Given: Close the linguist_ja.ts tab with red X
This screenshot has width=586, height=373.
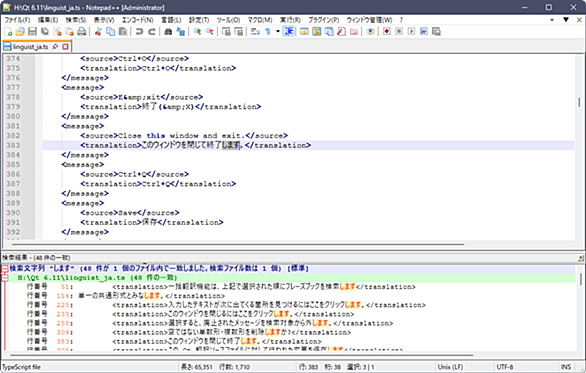Looking at the screenshot, I should (65, 47).
